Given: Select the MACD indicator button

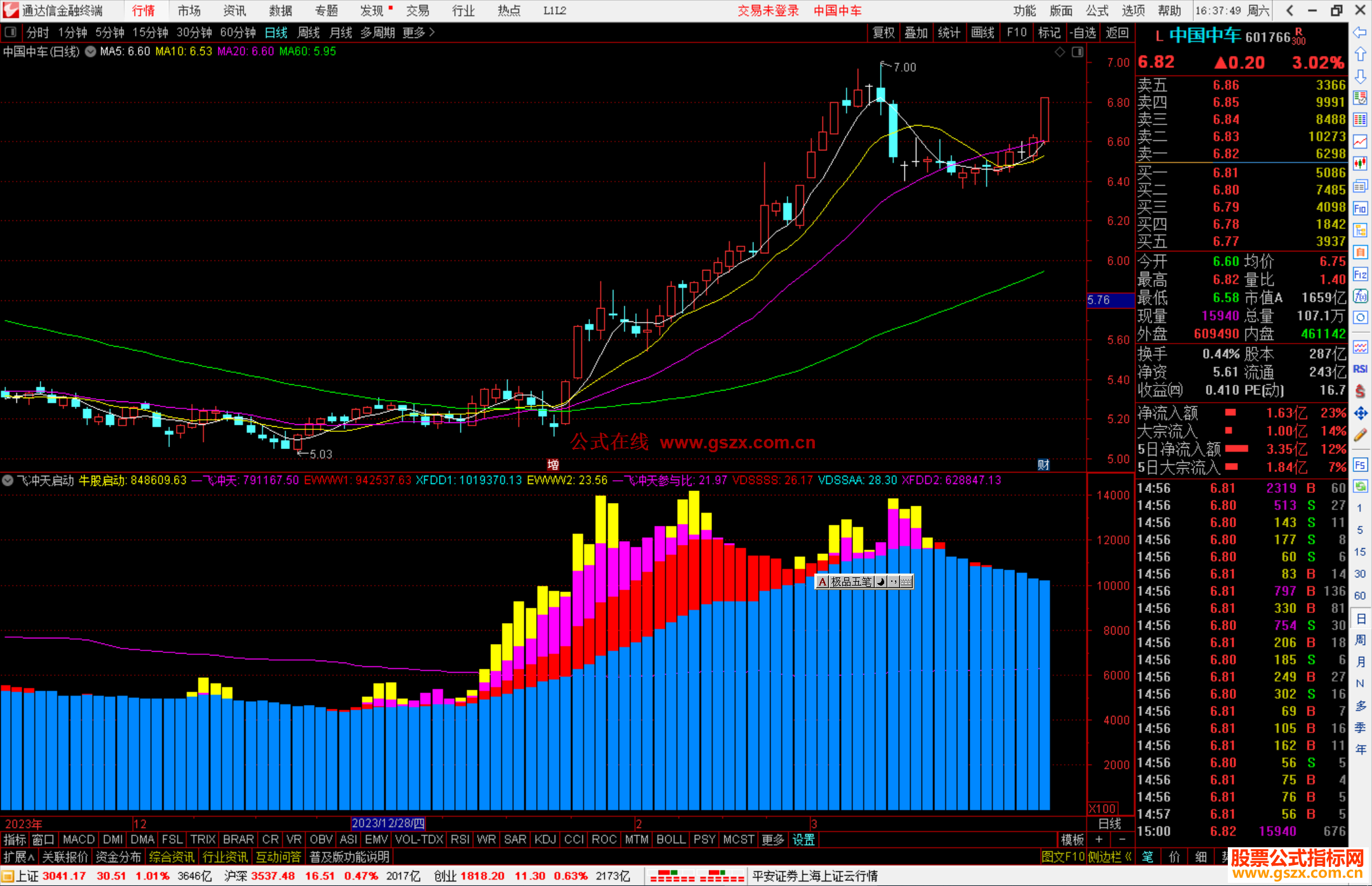Looking at the screenshot, I should [x=79, y=840].
